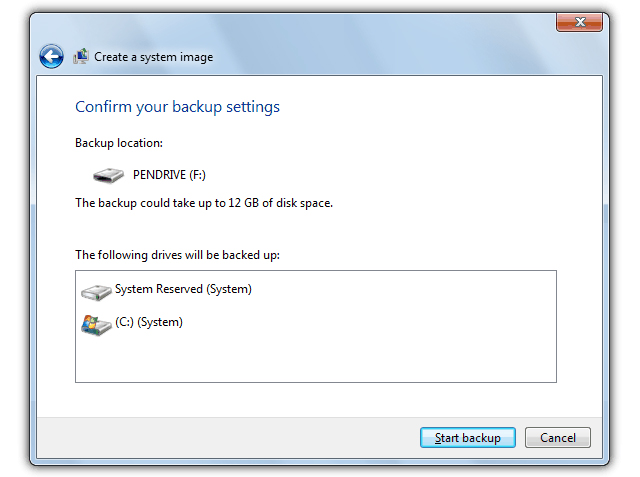The height and width of the screenshot is (477, 640).
Task: Click the system image wizard icon
Action: pyautogui.click(x=81, y=57)
